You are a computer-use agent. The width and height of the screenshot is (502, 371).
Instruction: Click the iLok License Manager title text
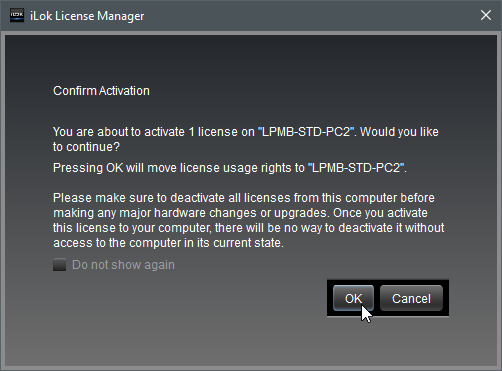click(x=87, y=16)
